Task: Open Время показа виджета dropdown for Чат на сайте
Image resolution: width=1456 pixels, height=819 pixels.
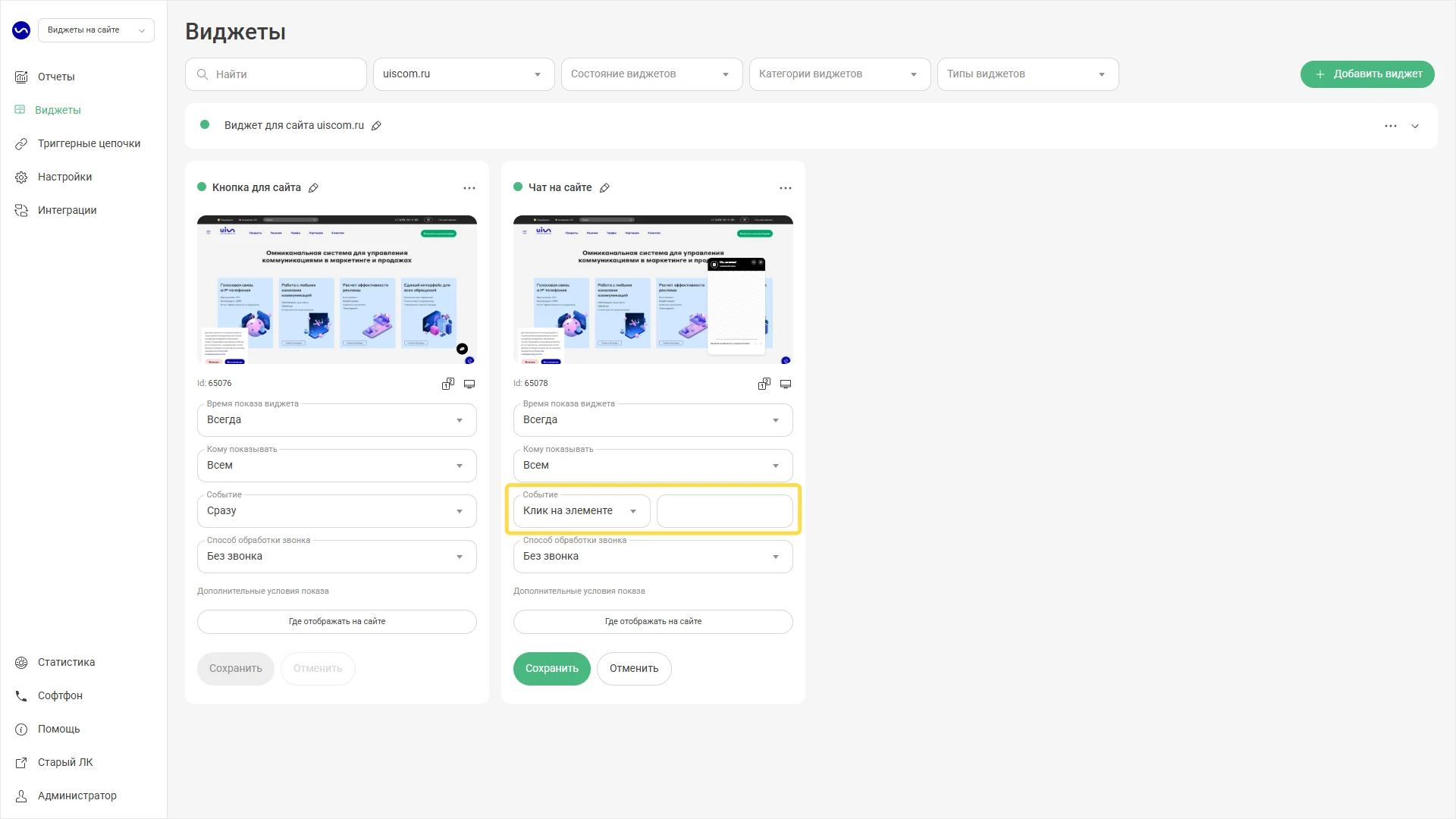Action: coord(653,420)
